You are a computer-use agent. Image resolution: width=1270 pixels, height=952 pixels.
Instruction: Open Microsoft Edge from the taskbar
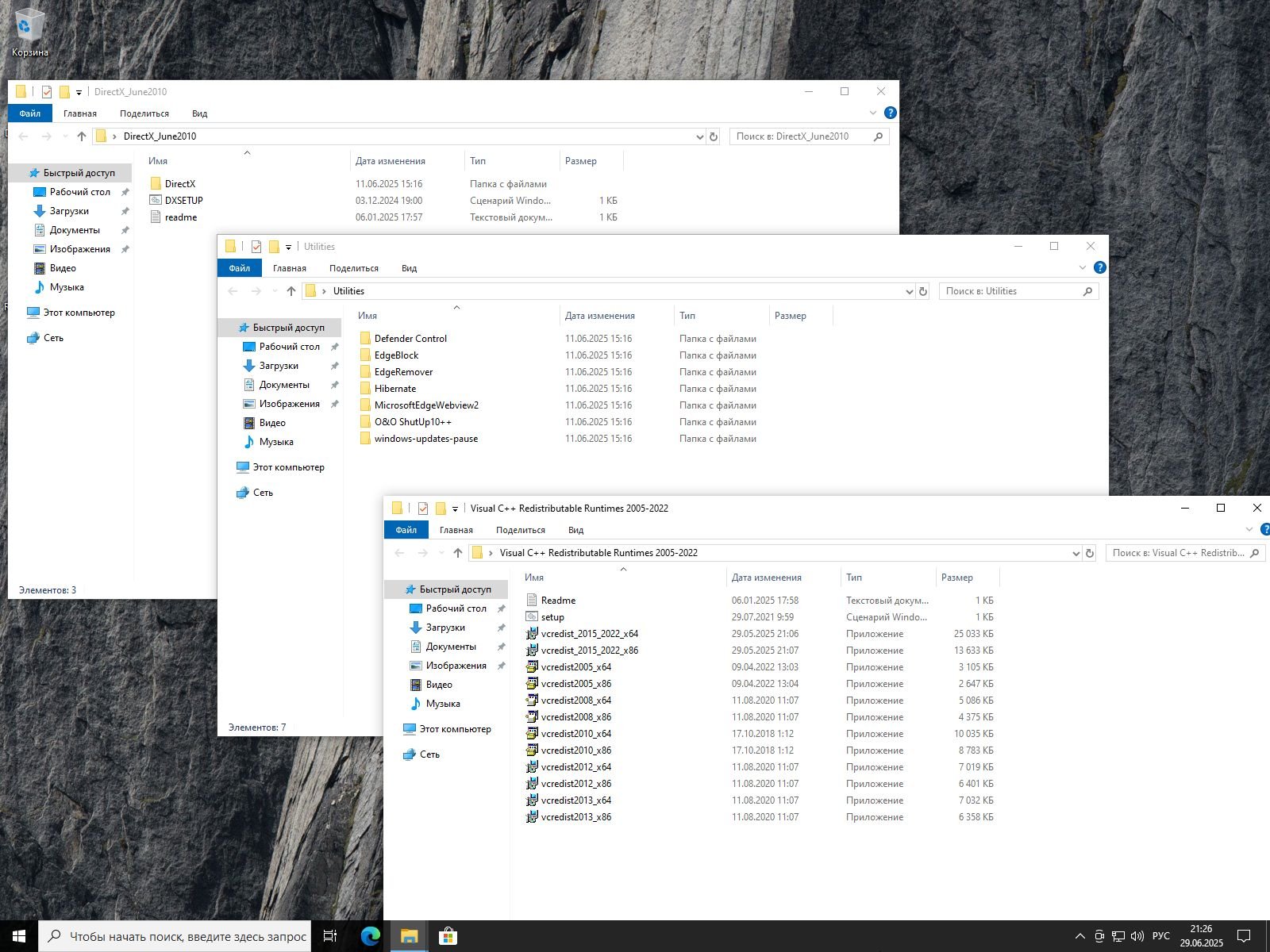click(x=371, y=936)
